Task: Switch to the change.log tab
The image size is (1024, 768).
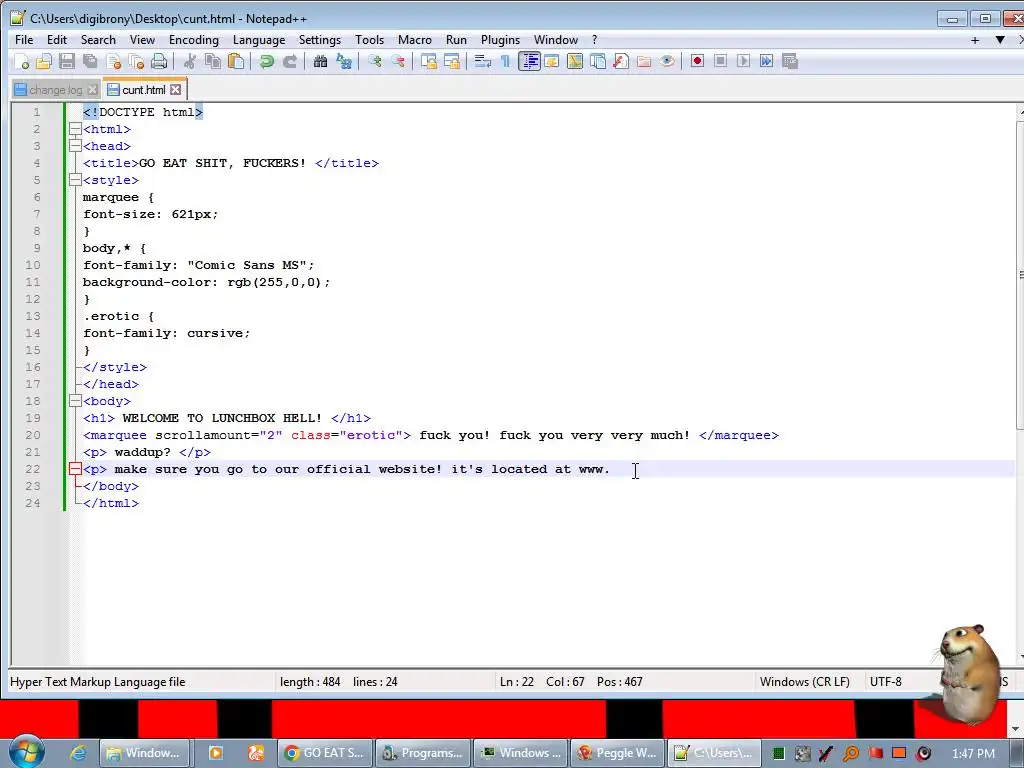Action: (x=56, y=90)
